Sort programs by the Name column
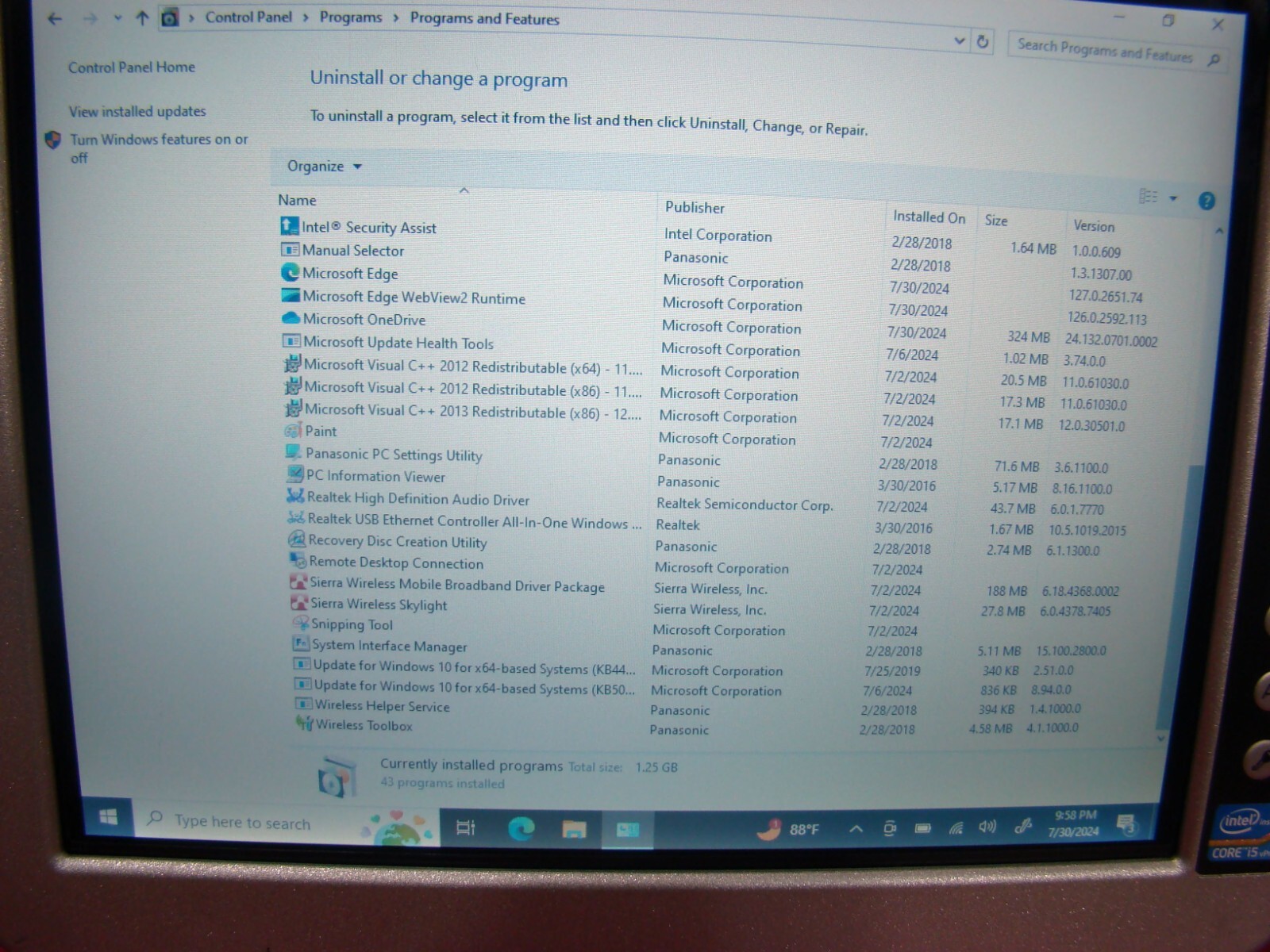Image resolution: width=1270 pixels, height=952 pixels. tap(297, 200)
